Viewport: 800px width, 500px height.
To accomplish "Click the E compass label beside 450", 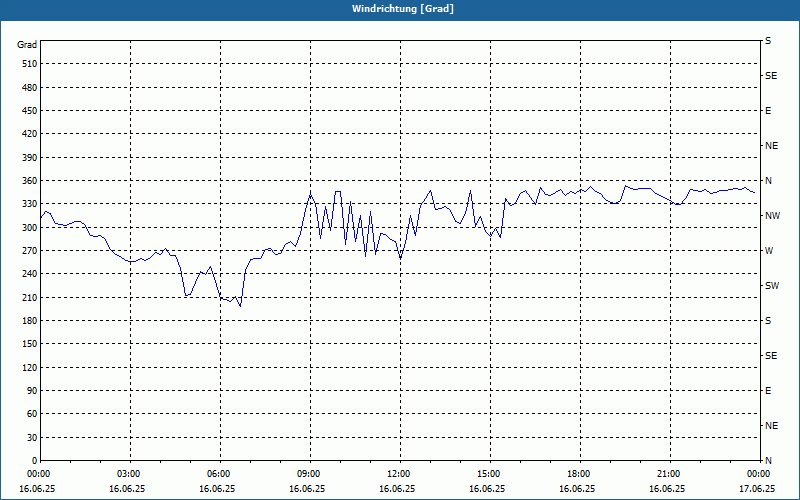I will (768, 111).
